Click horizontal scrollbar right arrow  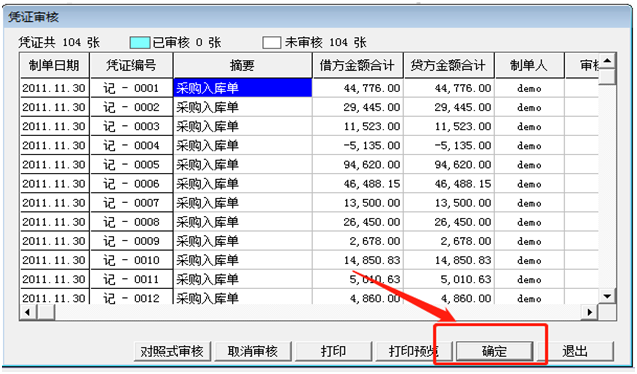[x=590, y=312]
